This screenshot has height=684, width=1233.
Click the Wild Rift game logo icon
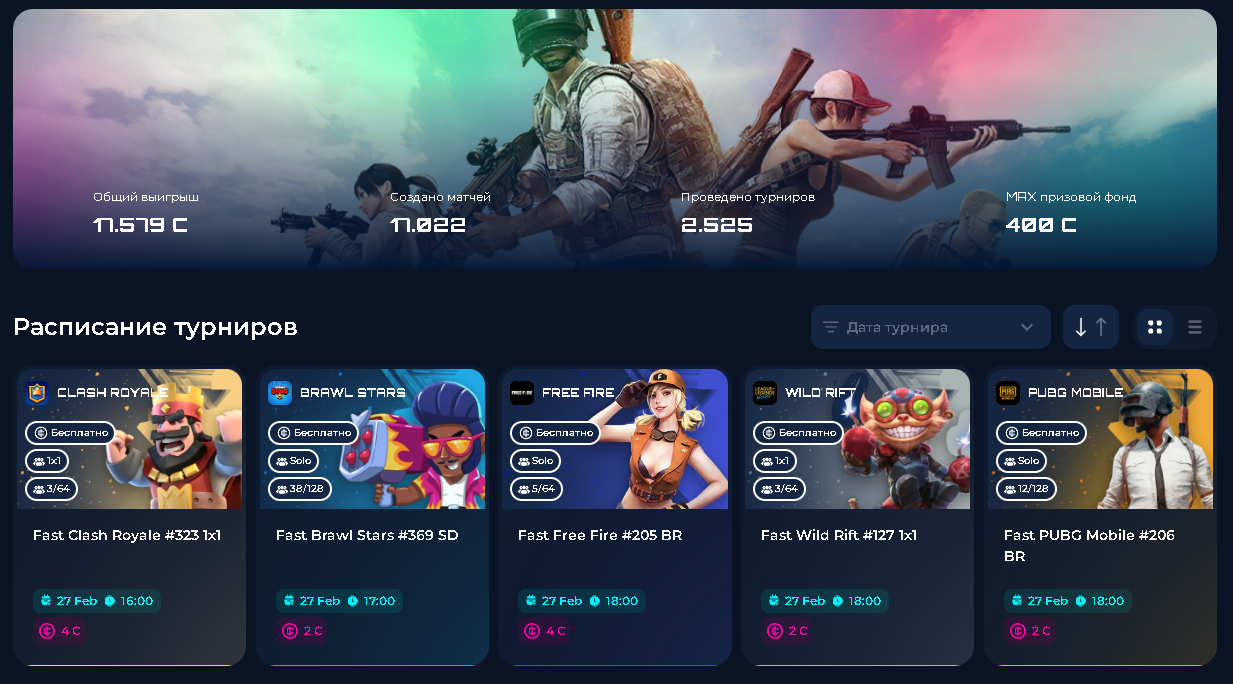pos(765,393)
